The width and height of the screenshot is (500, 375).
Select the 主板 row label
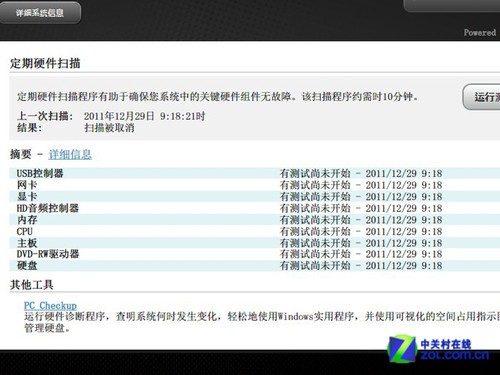coord(27,243)
